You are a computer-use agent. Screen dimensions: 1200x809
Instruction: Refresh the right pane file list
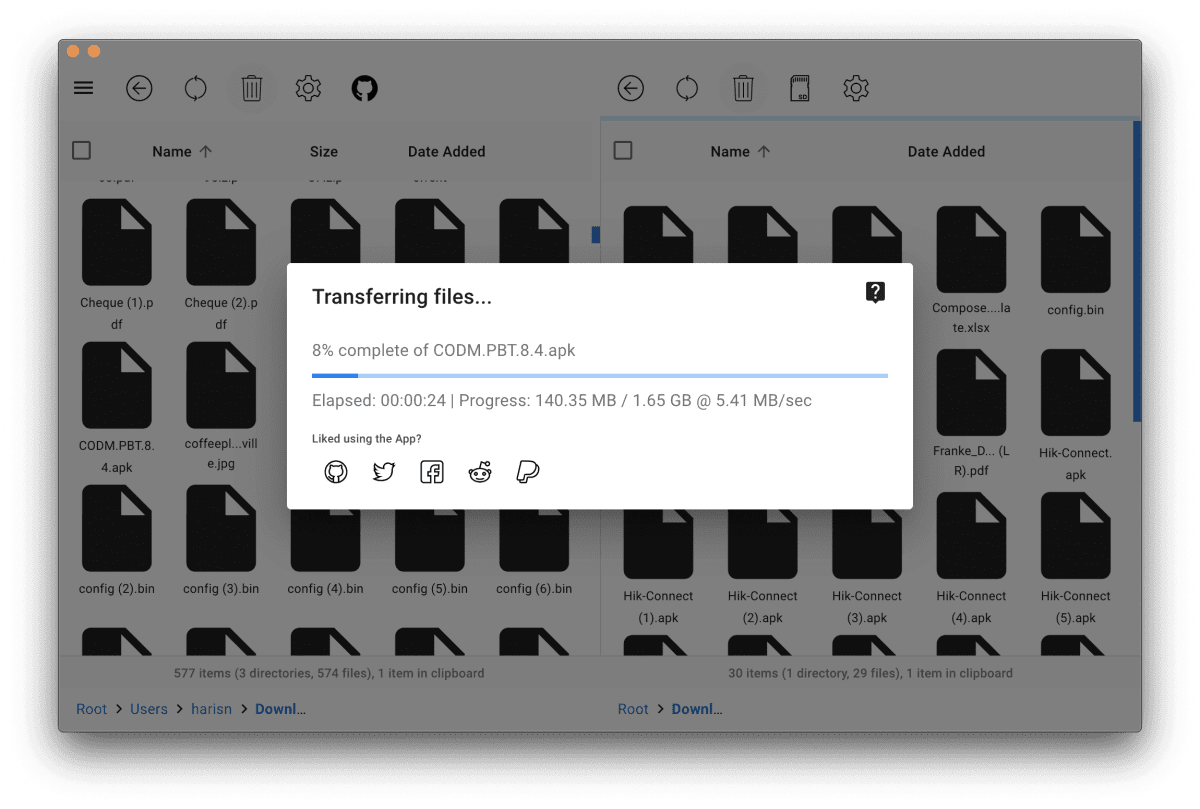[x=687, y=88]
